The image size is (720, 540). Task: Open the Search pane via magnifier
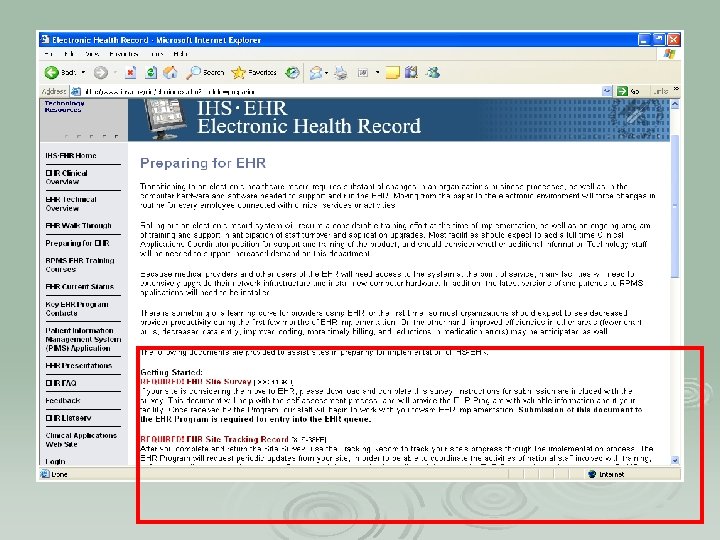[204, 73]
